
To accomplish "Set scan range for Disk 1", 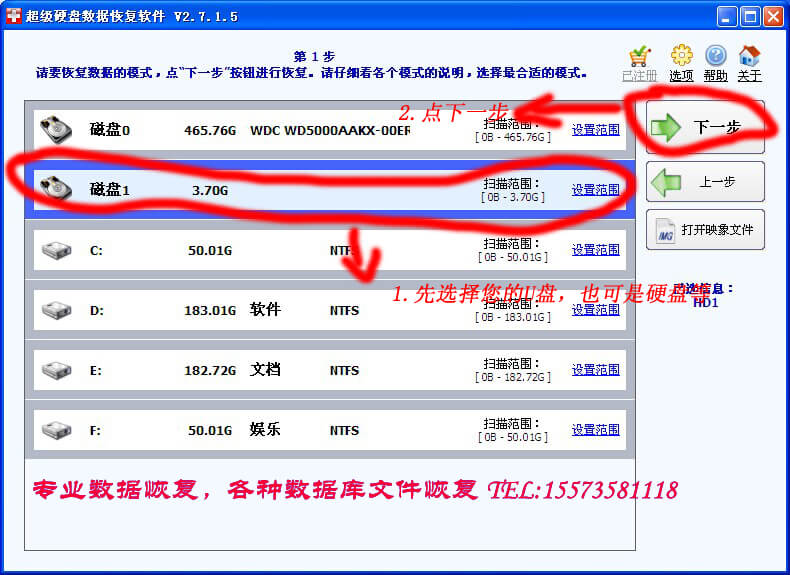I will (x=595, y=190).
